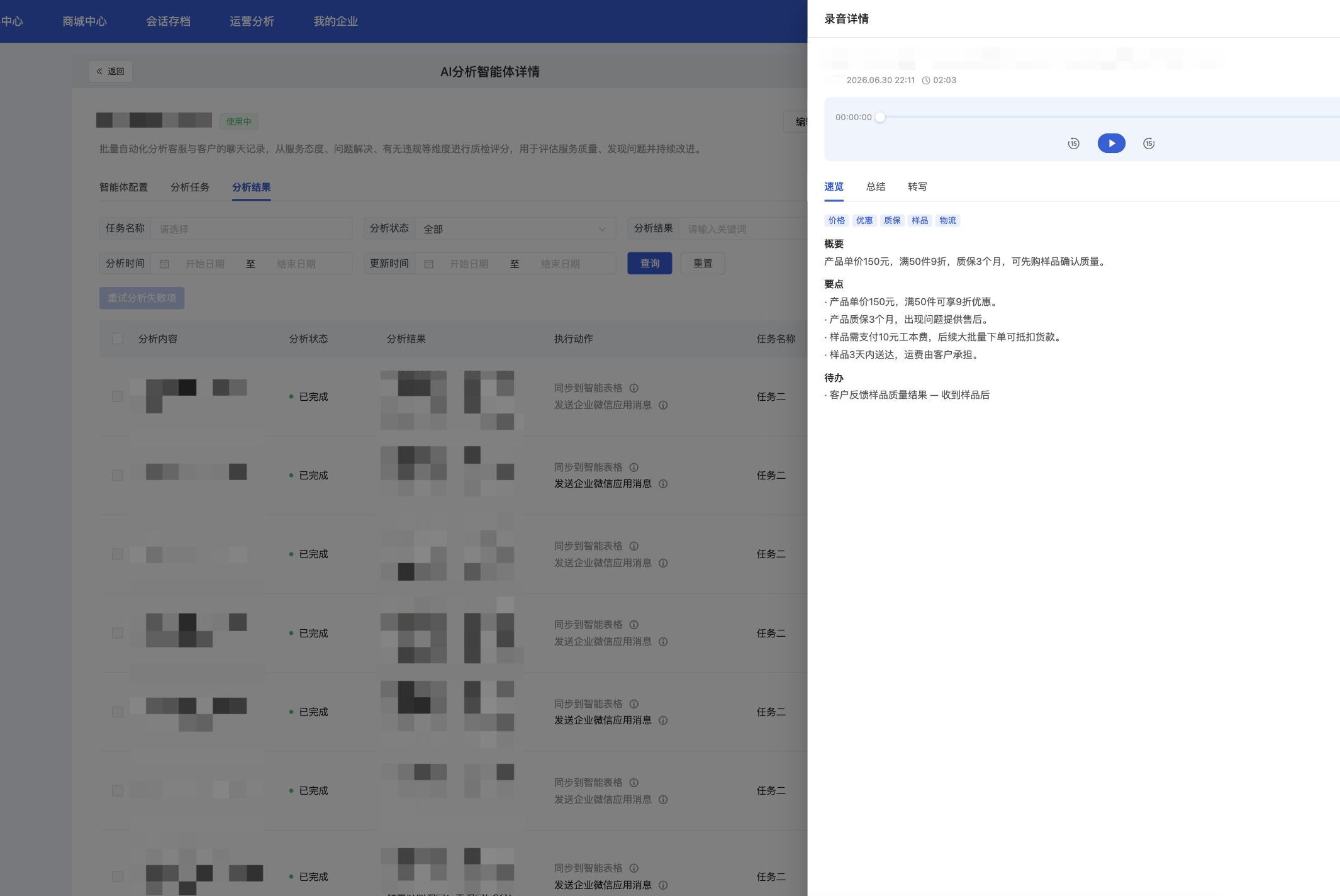Click the 优惠 tag
Screen dimensions: 1340x896
(x=864, y=220)
